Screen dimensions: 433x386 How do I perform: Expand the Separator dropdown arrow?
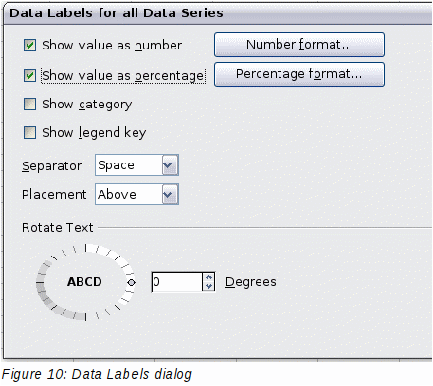[x=170, y=165]
